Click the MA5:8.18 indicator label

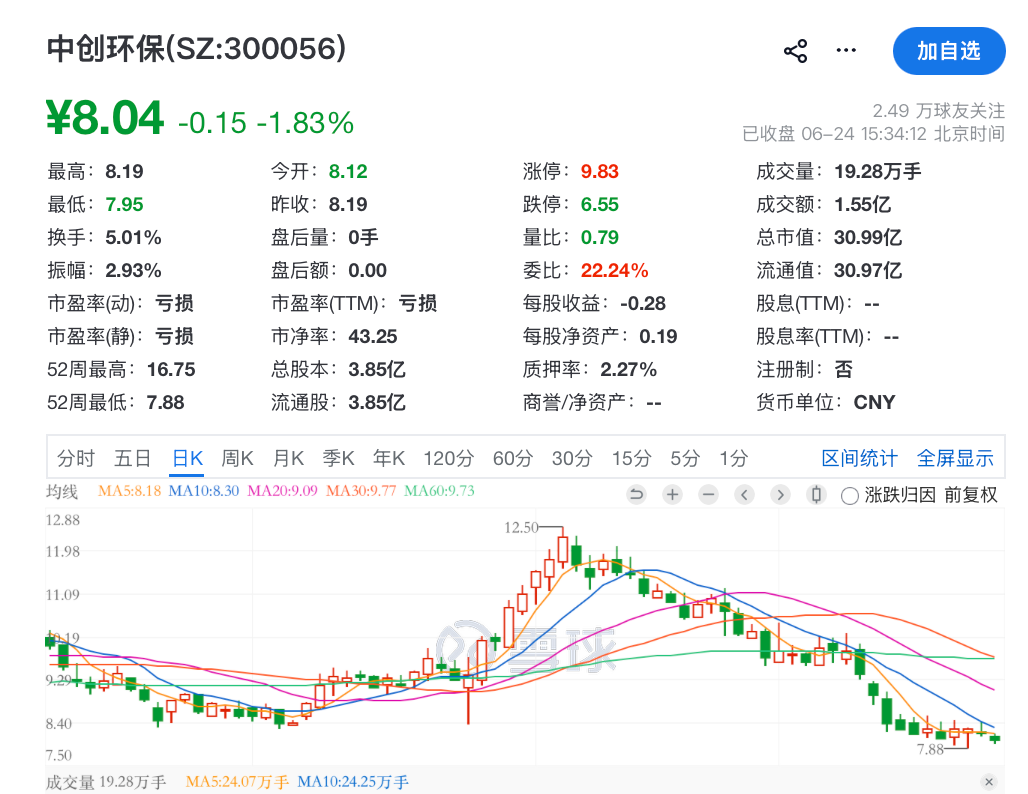pyautogui.click(x=129, y=490)
